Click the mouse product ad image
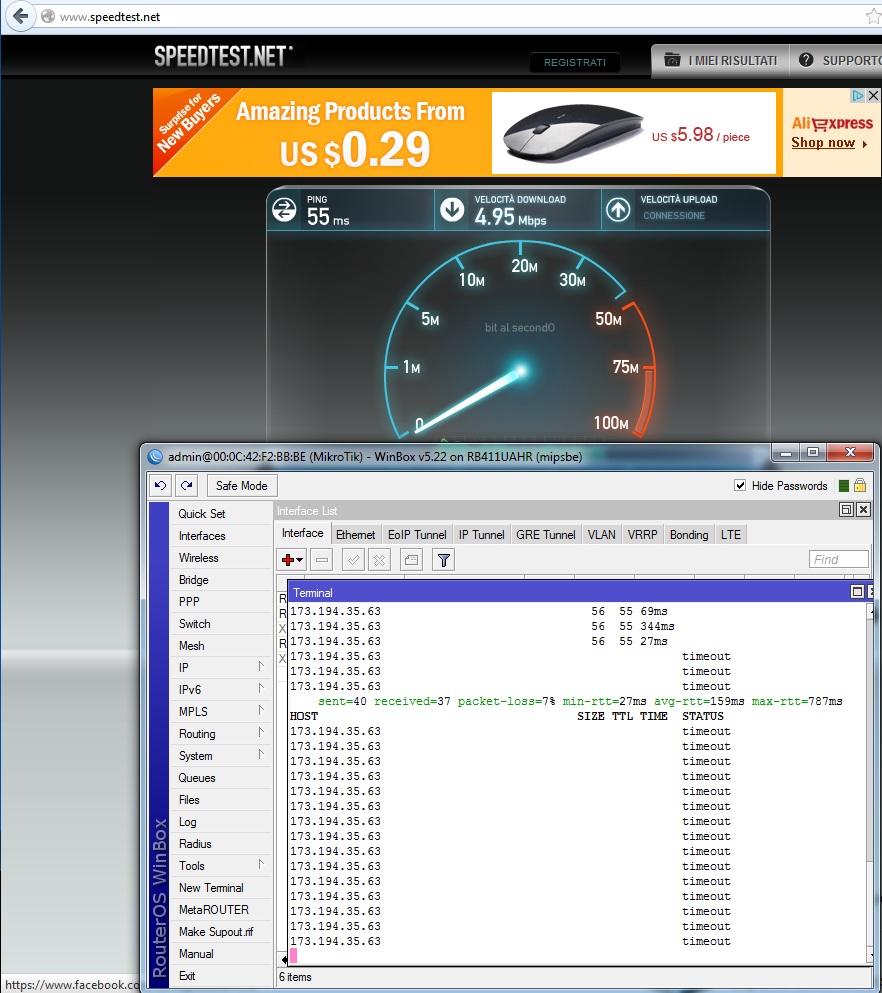 point(573,133)
